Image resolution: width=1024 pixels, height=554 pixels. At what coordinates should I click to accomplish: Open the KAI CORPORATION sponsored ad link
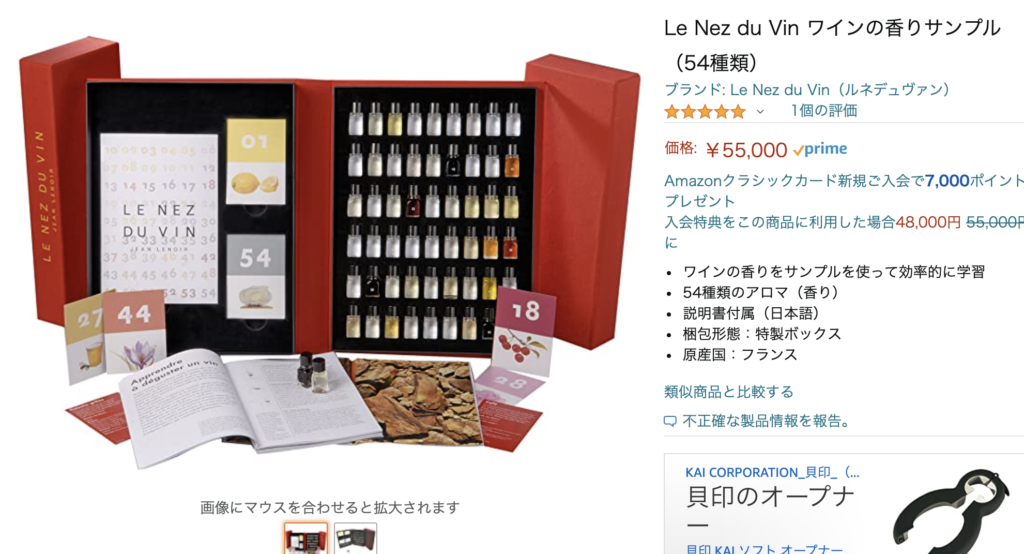(772, 472)
